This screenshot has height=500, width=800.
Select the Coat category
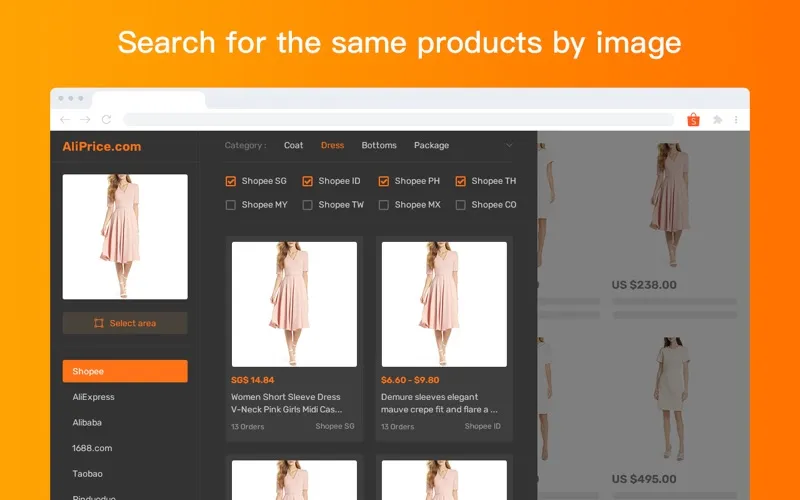293,145
